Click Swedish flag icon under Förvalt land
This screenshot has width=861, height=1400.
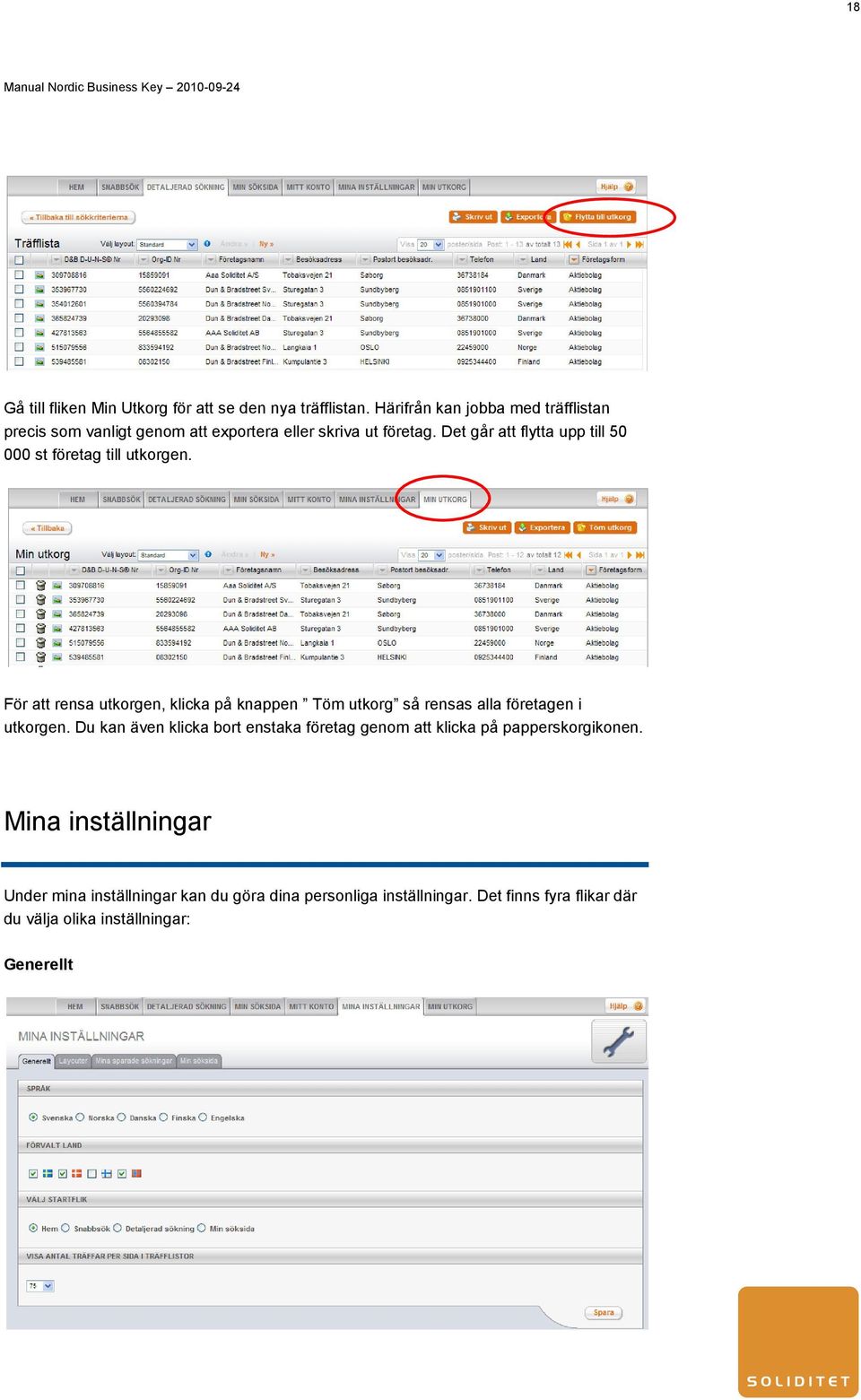pyautogui.click(x=48, y=1173)
